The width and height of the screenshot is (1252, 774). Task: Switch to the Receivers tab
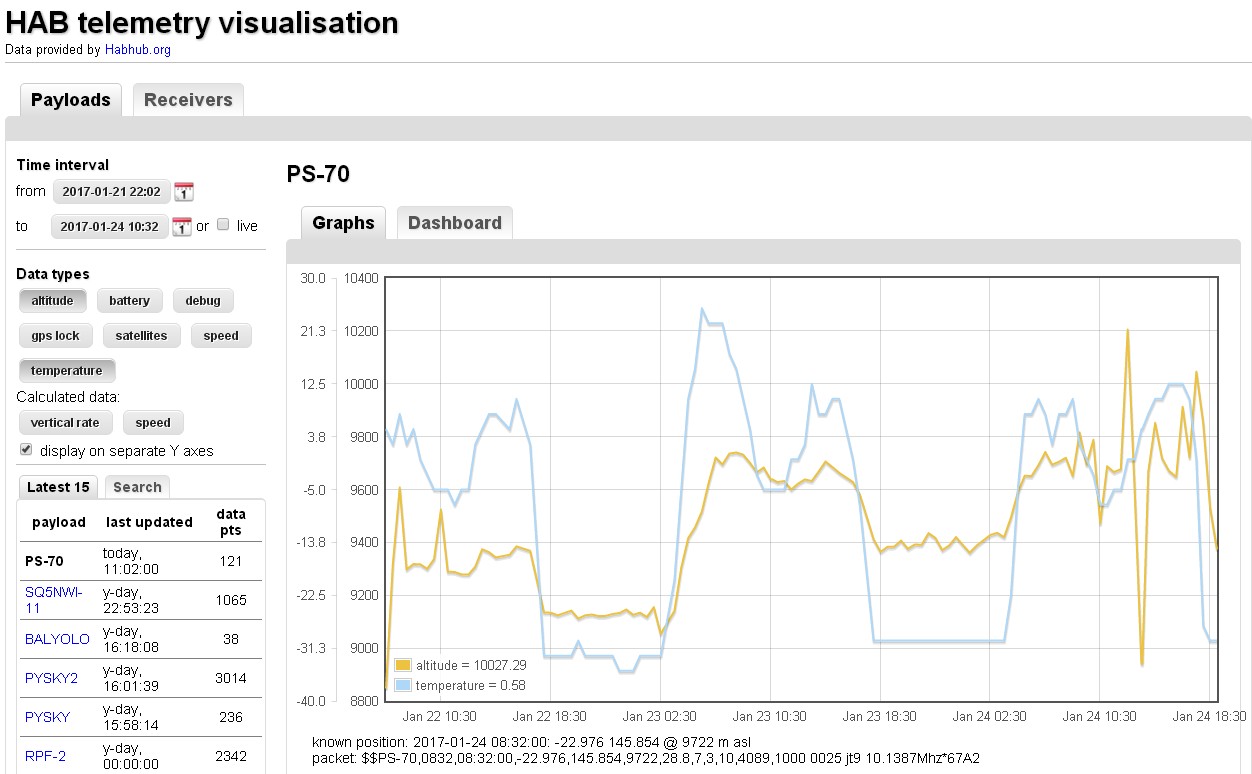point(188,100)
